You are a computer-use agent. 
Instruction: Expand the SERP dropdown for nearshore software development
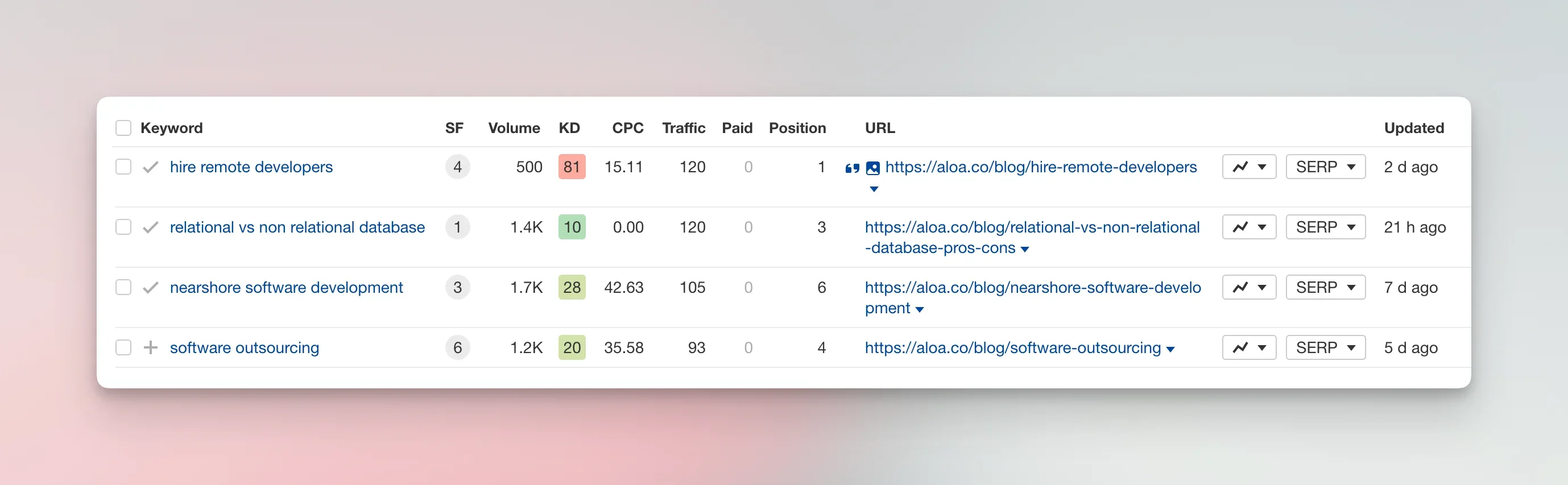1325,287
